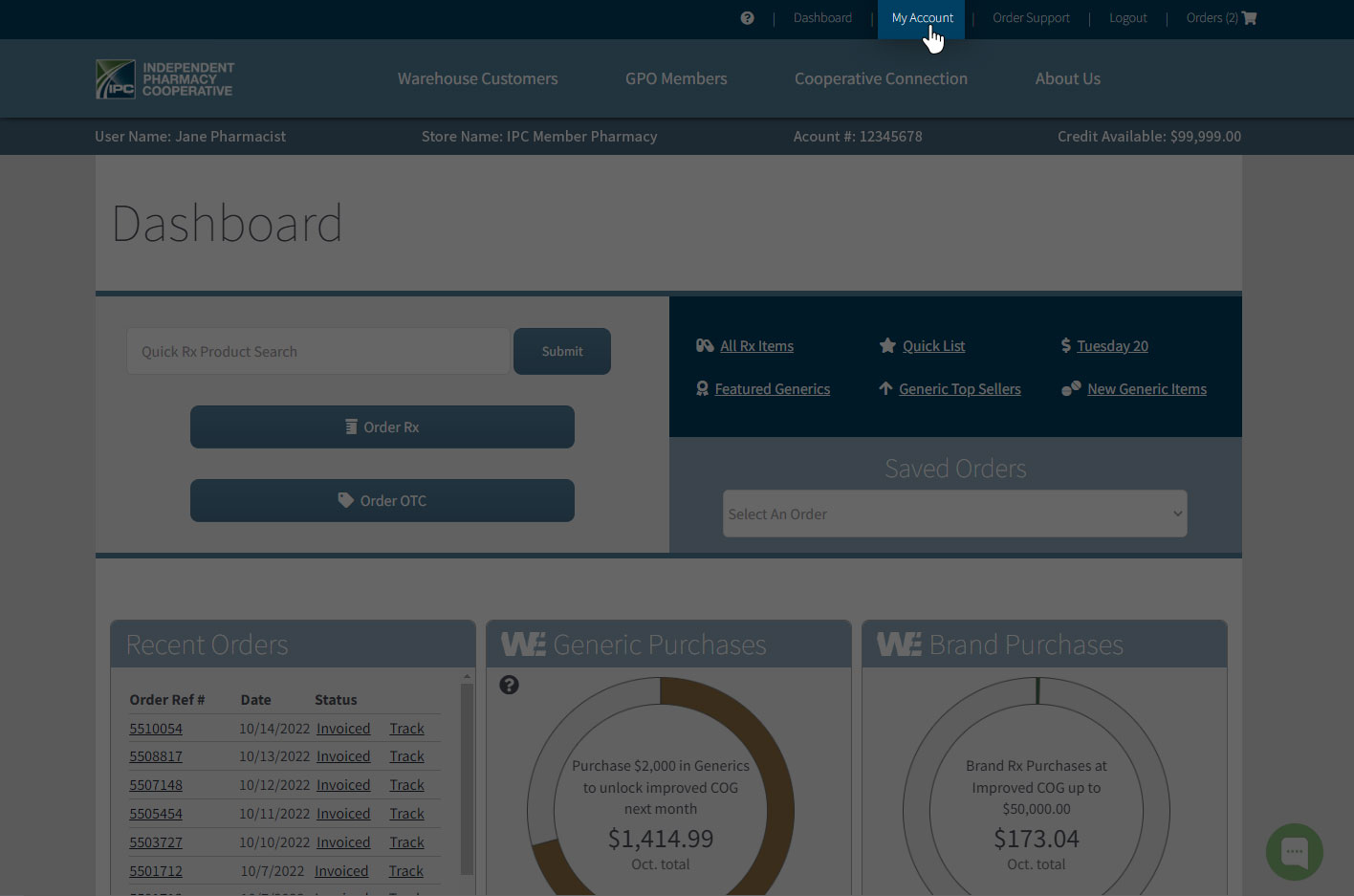Open the GPO Members menu

676,78
